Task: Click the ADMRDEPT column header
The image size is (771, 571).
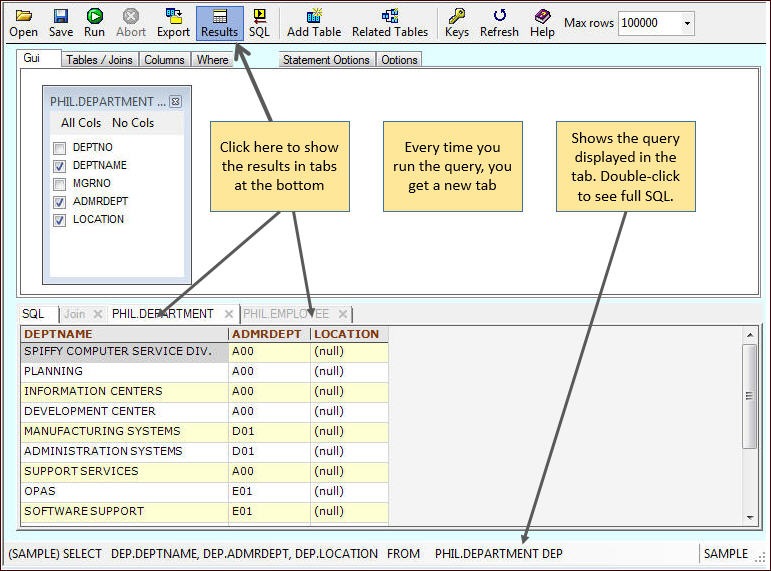Action: click(269, 334)
